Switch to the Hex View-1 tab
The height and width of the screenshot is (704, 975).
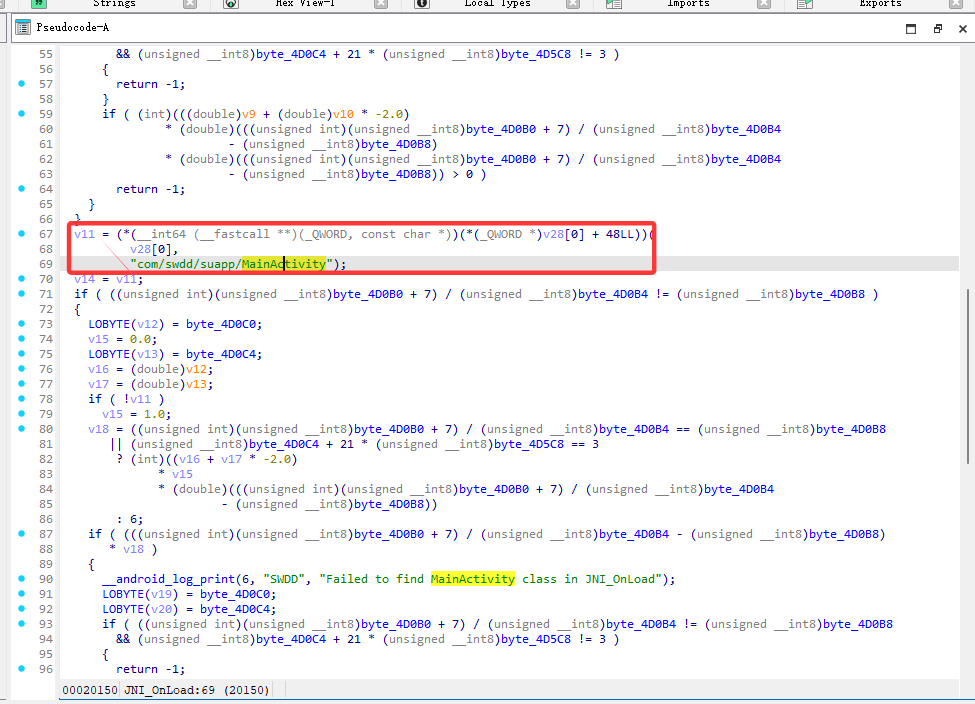pyautogui.click(x=305, y=4)
